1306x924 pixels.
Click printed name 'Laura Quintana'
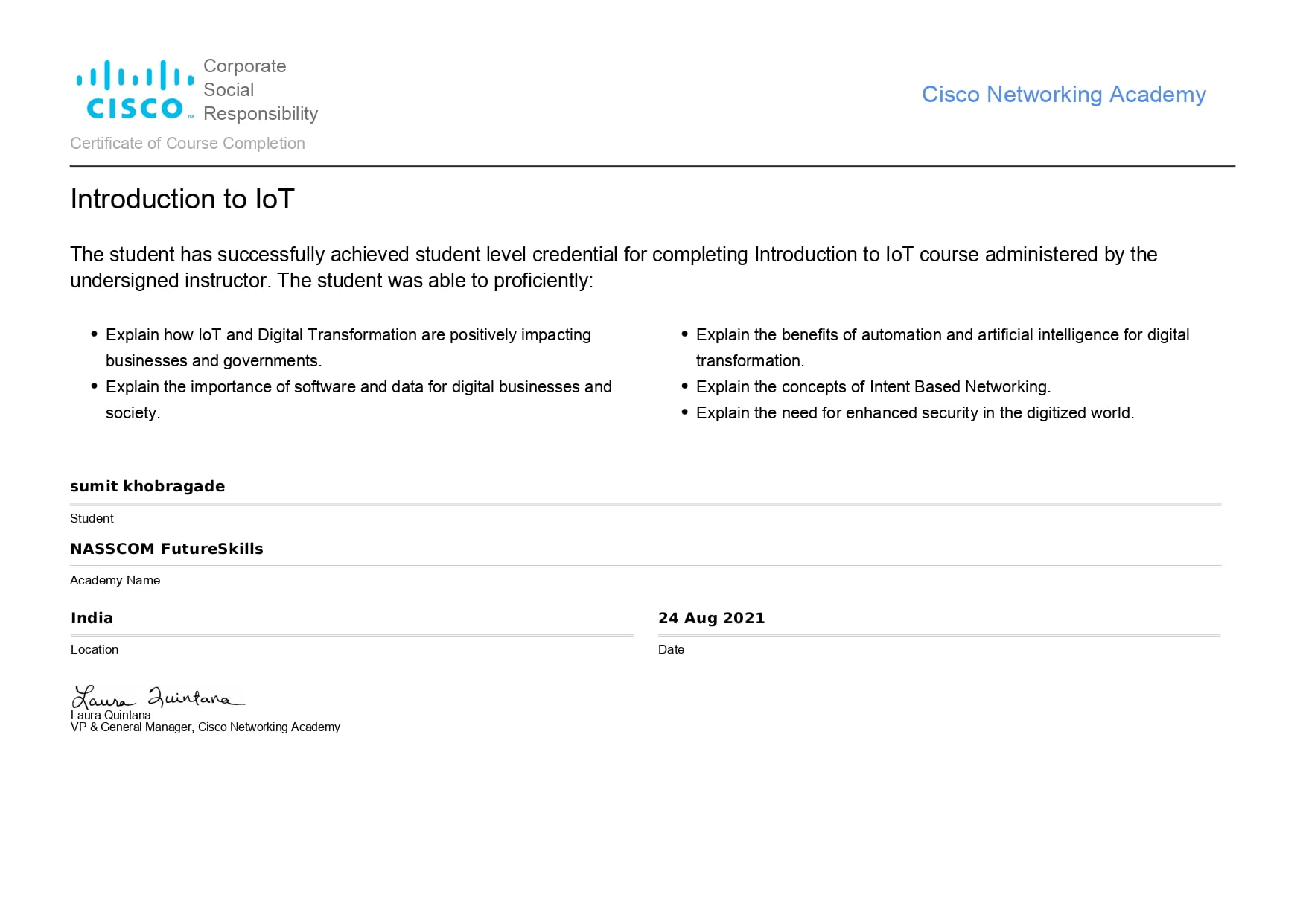tap(111, 715)
